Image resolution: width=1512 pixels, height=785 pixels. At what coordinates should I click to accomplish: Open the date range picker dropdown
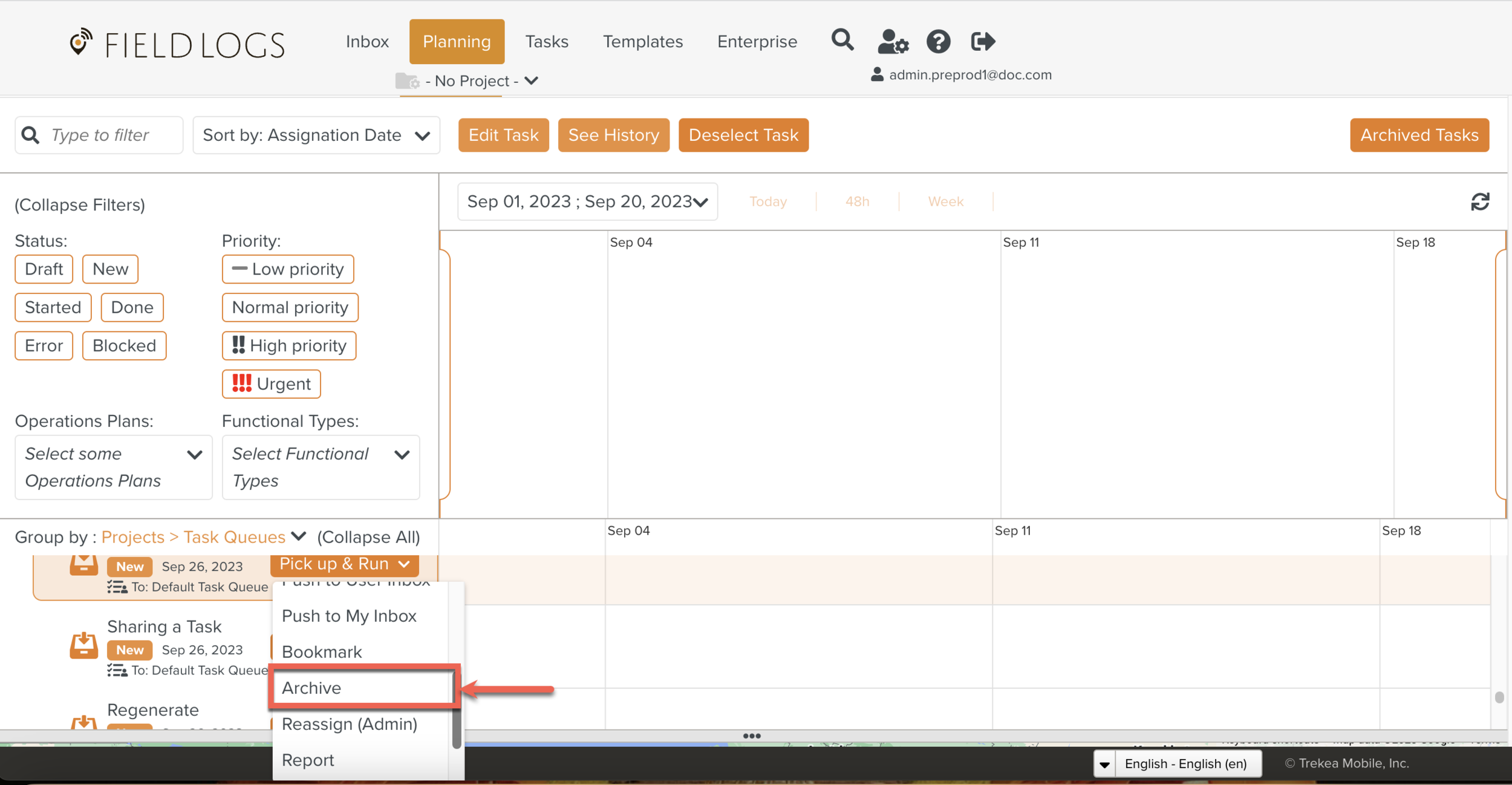point(587,201)
